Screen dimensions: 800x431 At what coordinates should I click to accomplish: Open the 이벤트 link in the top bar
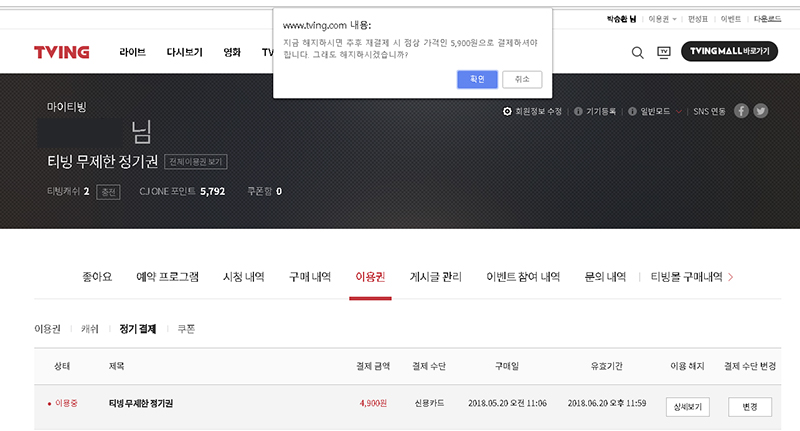tap(731, 19)
